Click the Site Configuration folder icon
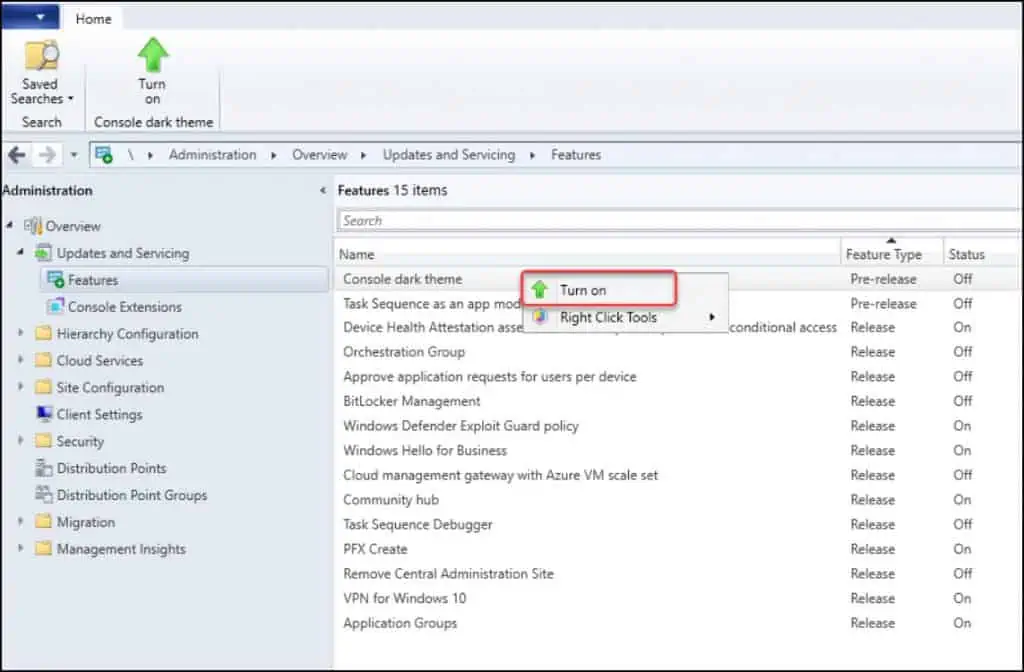The image size is (1024, 672). 43,387
